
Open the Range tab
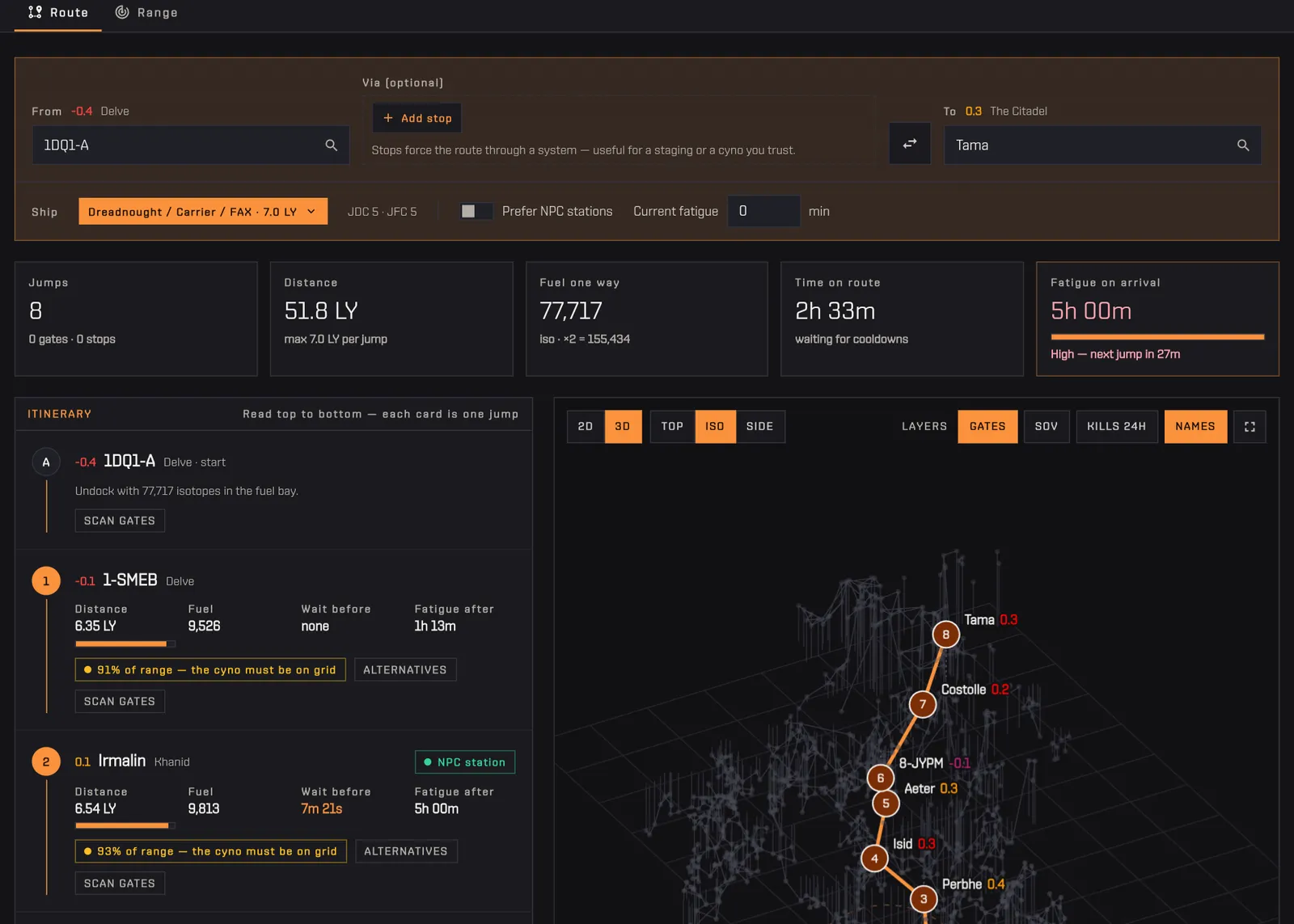pyautogui.click(x=146, y=13)
